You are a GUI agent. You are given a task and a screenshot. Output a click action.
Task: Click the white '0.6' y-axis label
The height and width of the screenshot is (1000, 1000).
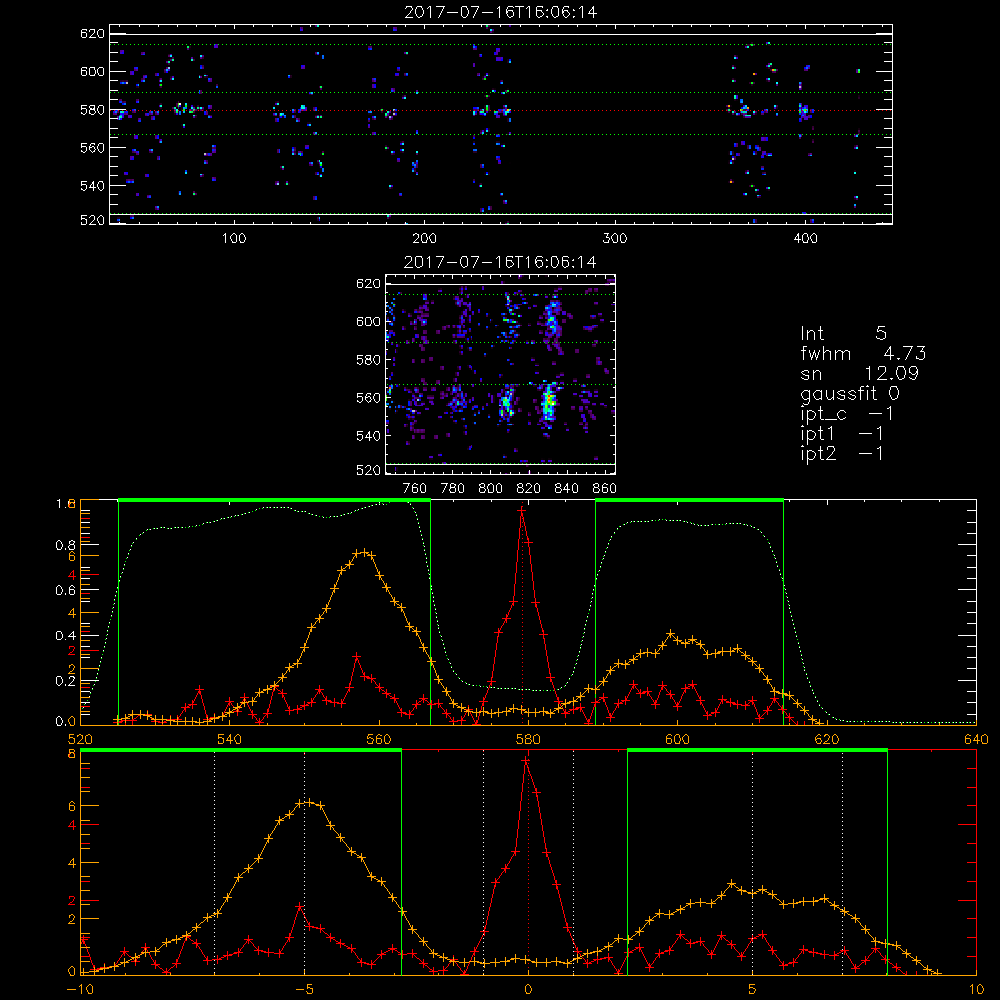point(65,590)
